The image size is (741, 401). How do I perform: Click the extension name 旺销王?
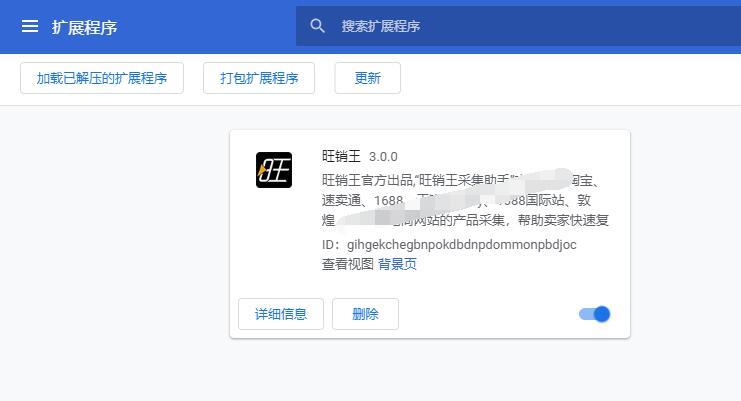(x=341, y=156)
